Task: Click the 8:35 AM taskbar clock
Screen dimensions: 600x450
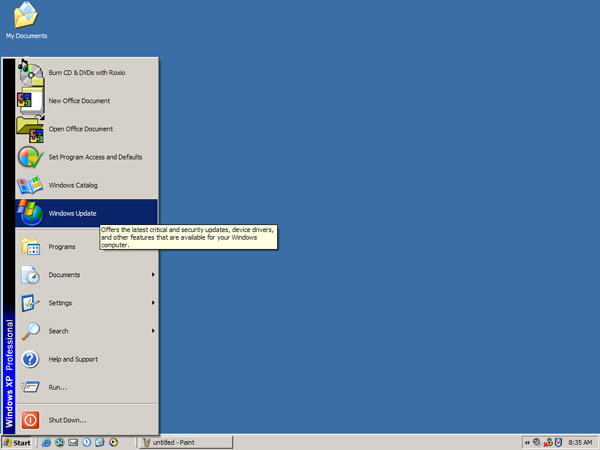Action: (x=580, y=443)
